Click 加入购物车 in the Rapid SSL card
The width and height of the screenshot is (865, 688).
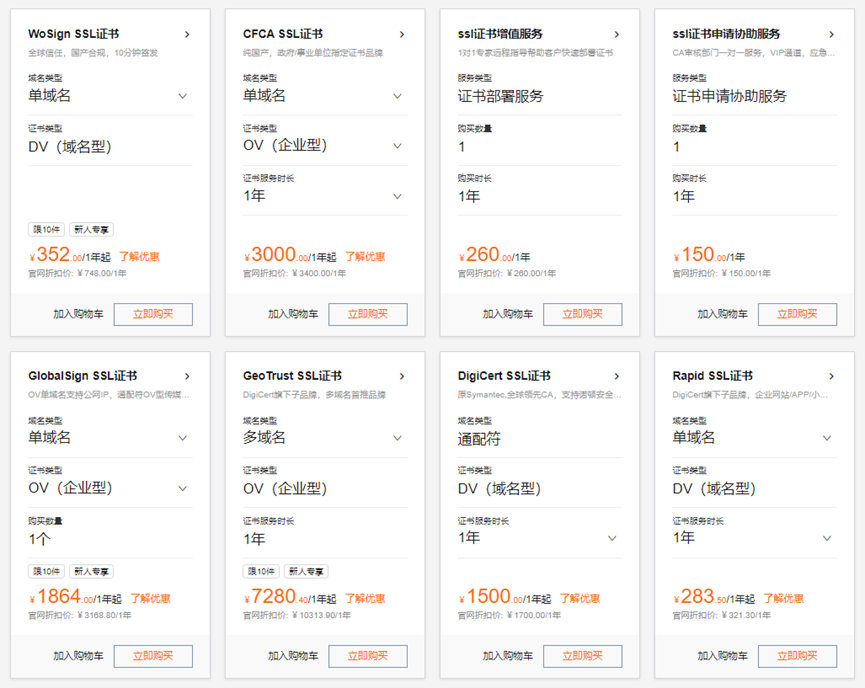pyautogui.click(x=723, y=656)
